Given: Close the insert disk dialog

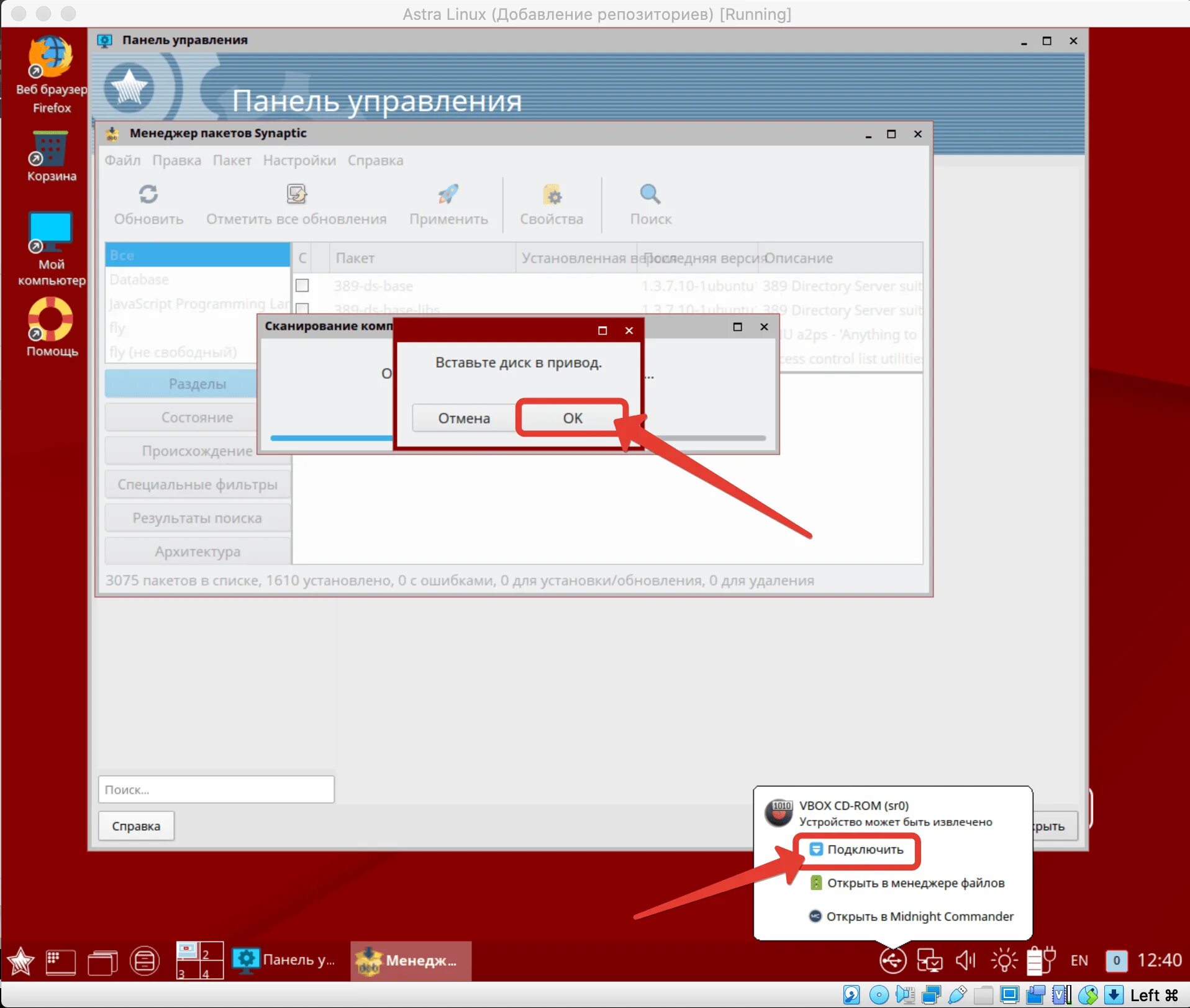Looking at the screenshot, I should (629, 330).
